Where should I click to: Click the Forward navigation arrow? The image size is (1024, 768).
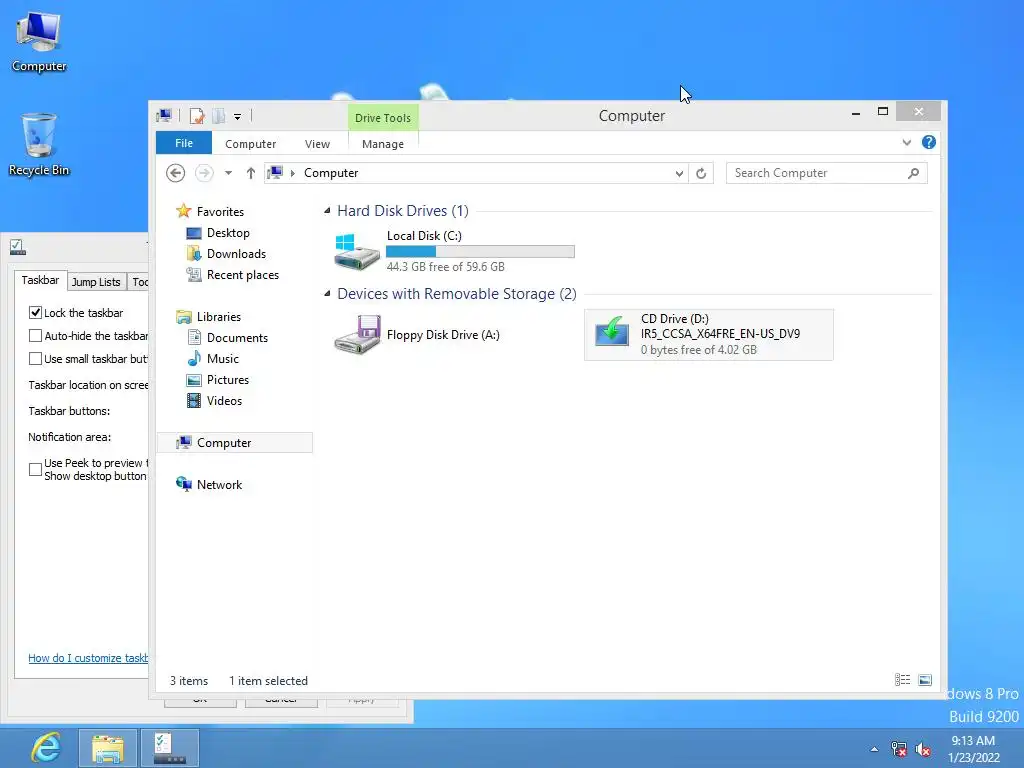[x=204, y=173]
